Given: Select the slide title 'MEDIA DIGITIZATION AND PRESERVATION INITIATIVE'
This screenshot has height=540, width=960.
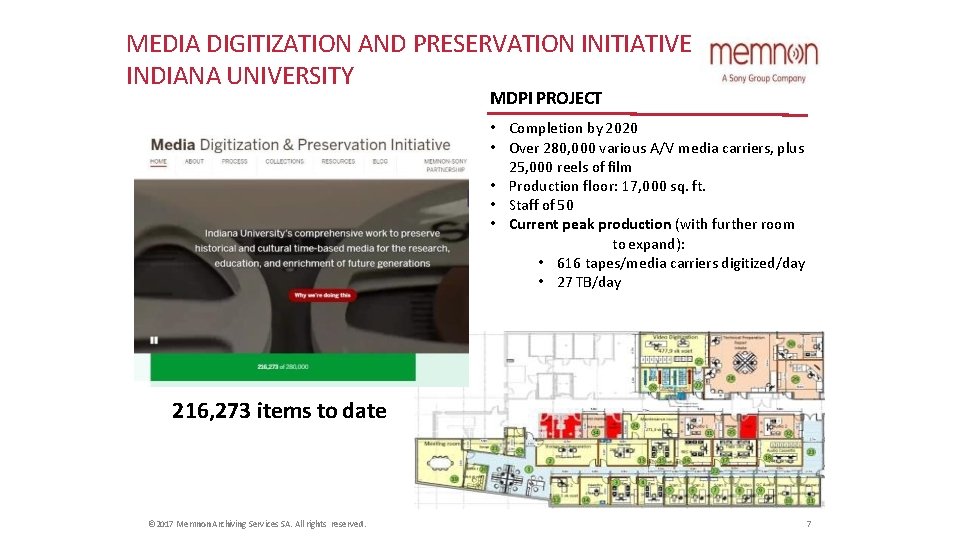Looking at the screenshot, I should (408, 44).
